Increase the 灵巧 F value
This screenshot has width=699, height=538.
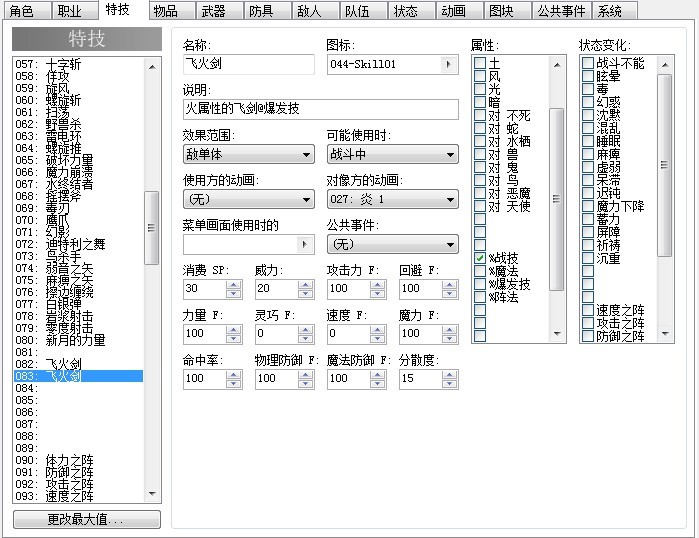point(305,329)
